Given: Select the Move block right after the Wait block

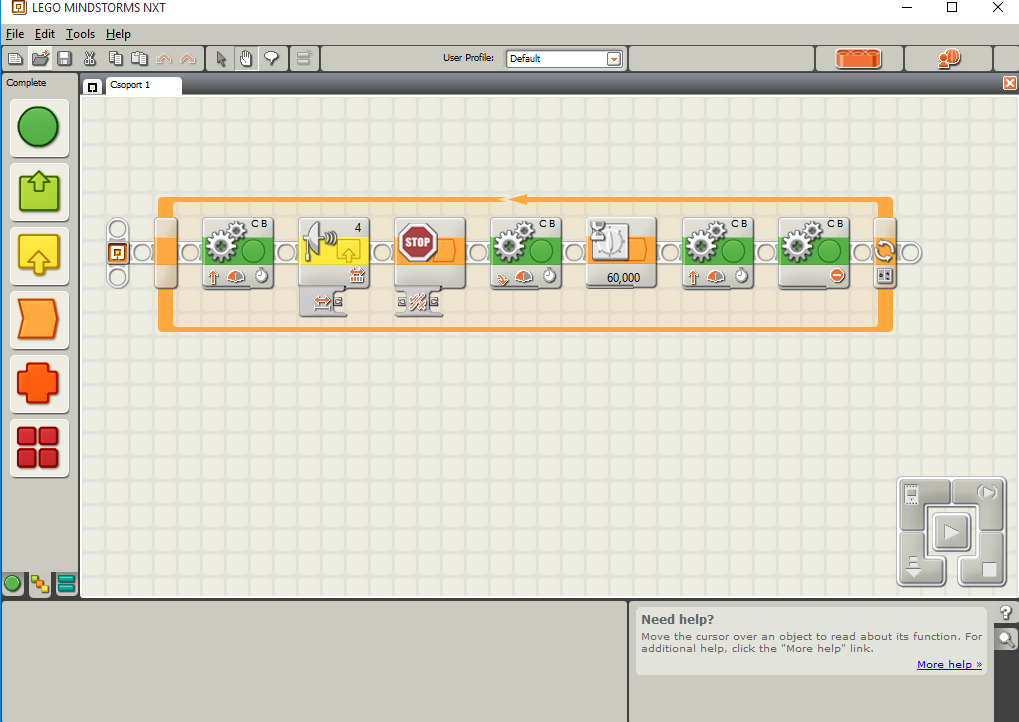Looking at the screenshot, I should (717, 252).
